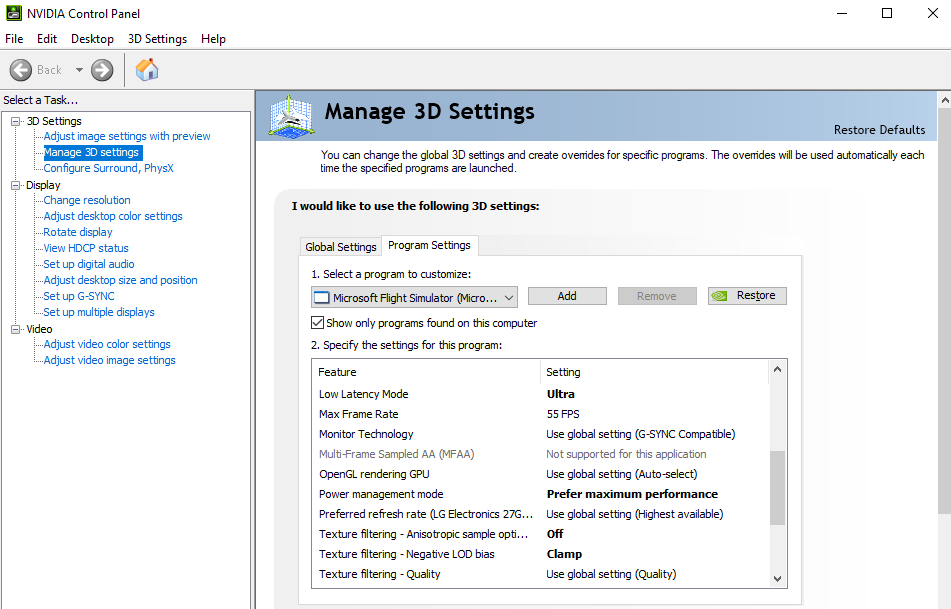Viewport: 951px width, 609px height.
Task: Select 'Manage 3D settings' in the task list
Action: click(x=92, y=152)
